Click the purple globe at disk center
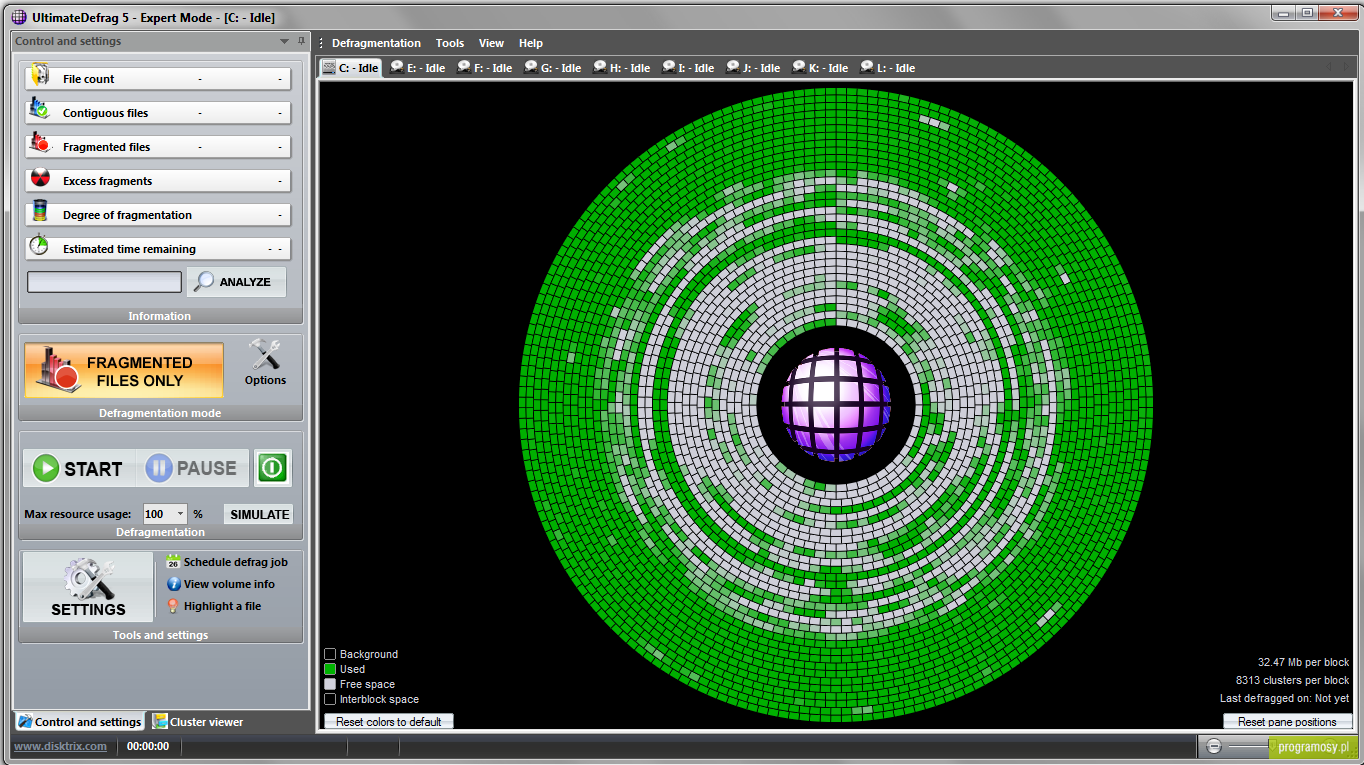 coord(836,404)
